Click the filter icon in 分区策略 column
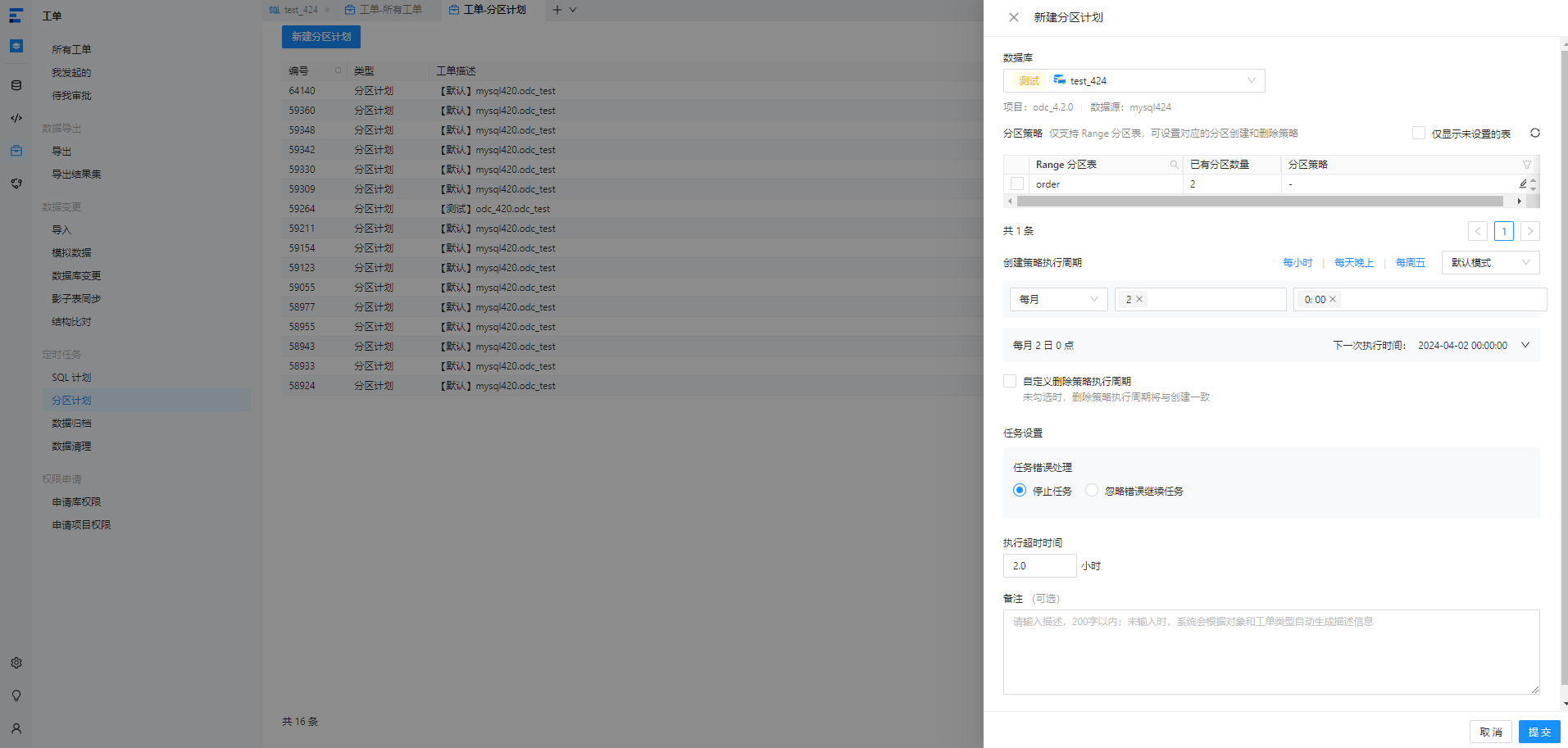1568x748 pixels. [x=1526, y=165]
